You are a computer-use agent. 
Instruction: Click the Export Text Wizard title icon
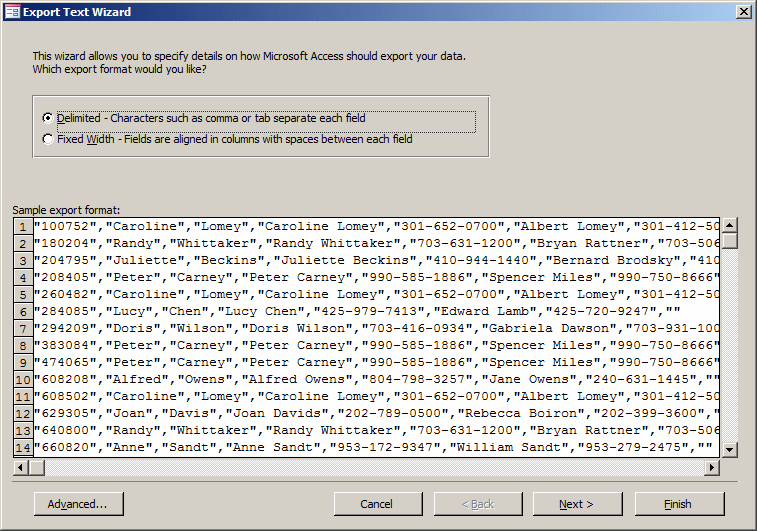[x=12, y=12]
